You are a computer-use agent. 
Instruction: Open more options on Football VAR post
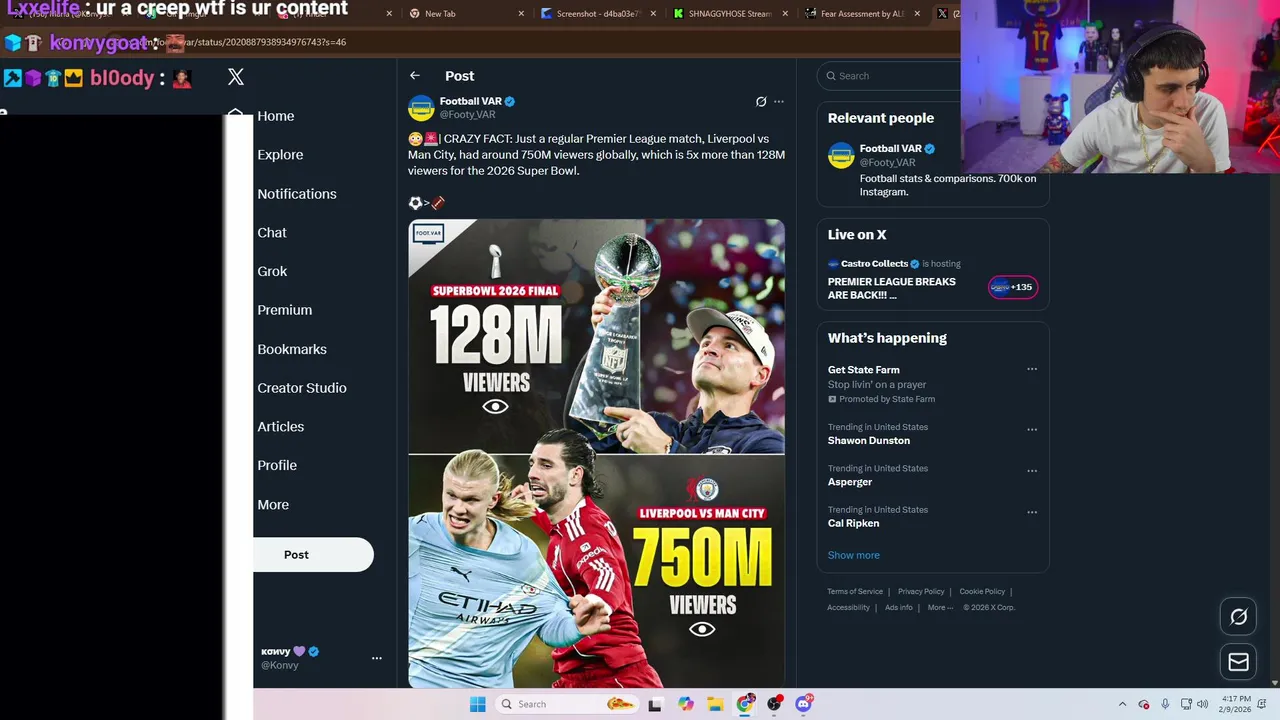779,102
